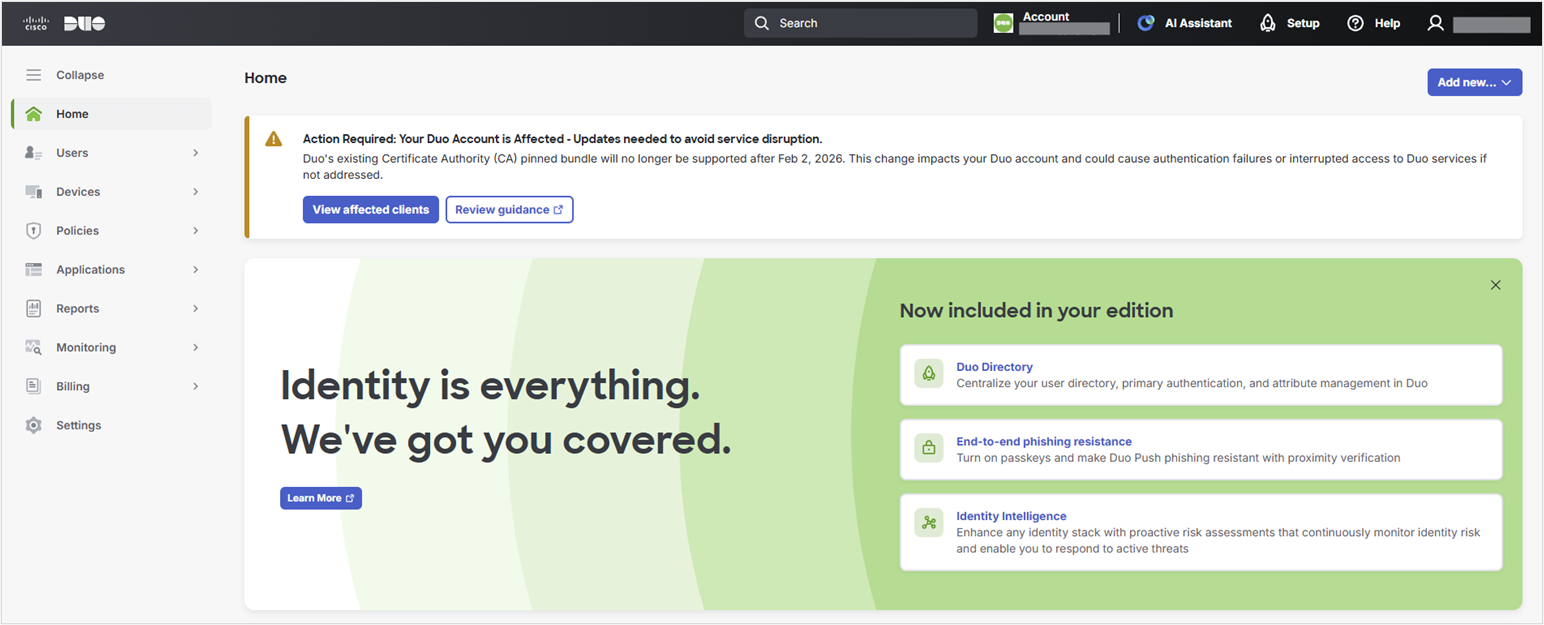
Task: Click the Setup rocket icon
Action: pyautogui.click(x=1268, y=23)
